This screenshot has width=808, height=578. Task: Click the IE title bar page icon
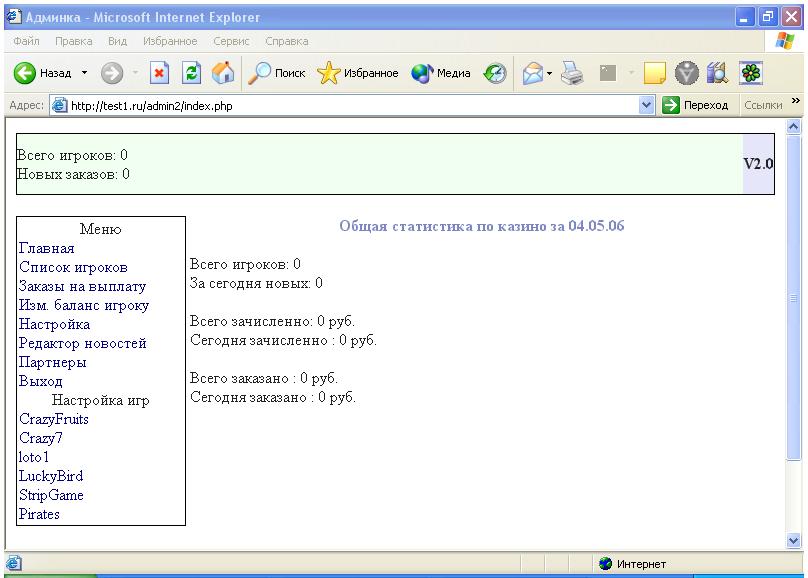click(14, 16)
